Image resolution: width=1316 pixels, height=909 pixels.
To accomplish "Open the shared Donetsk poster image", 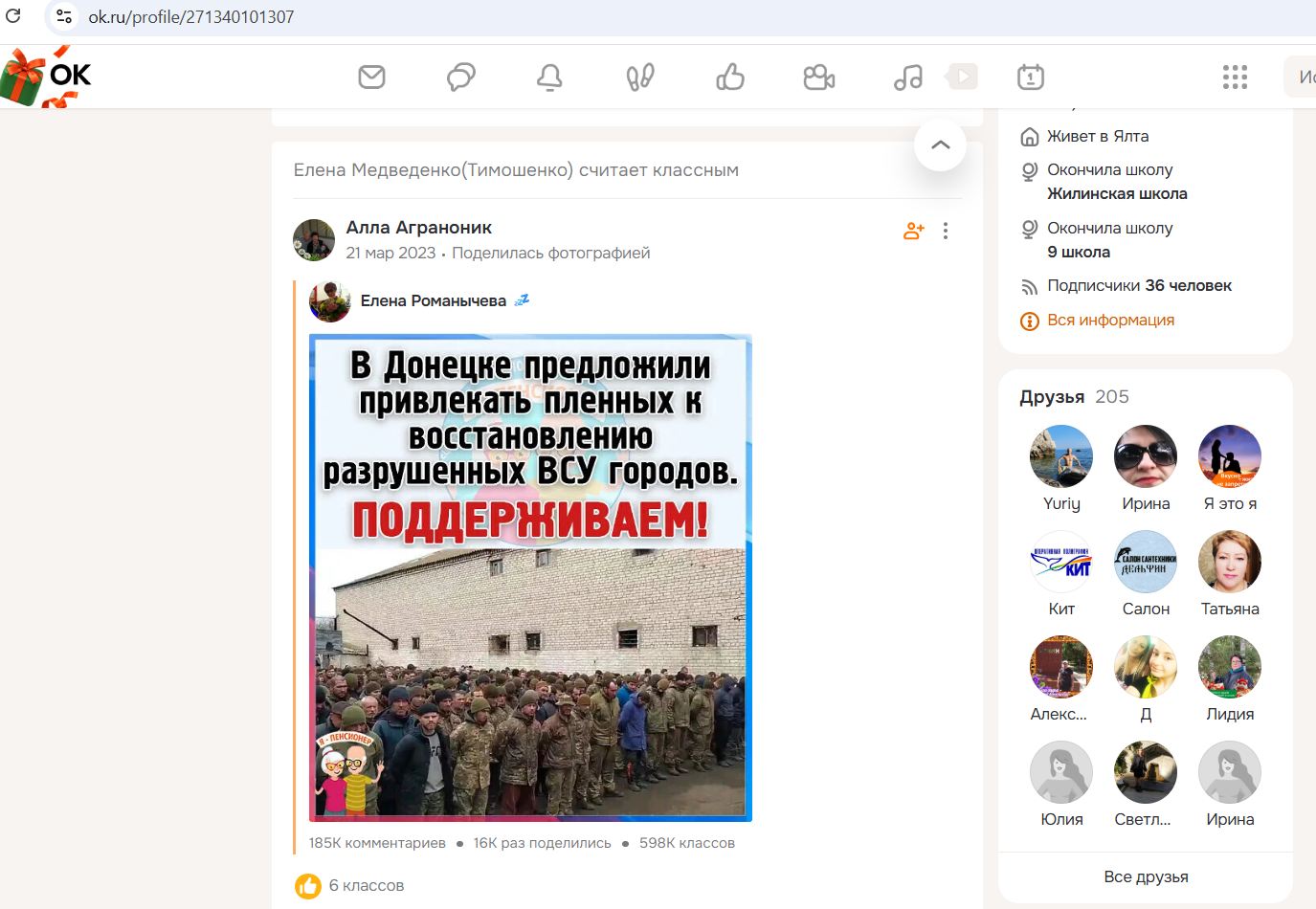I will point(530,577).
